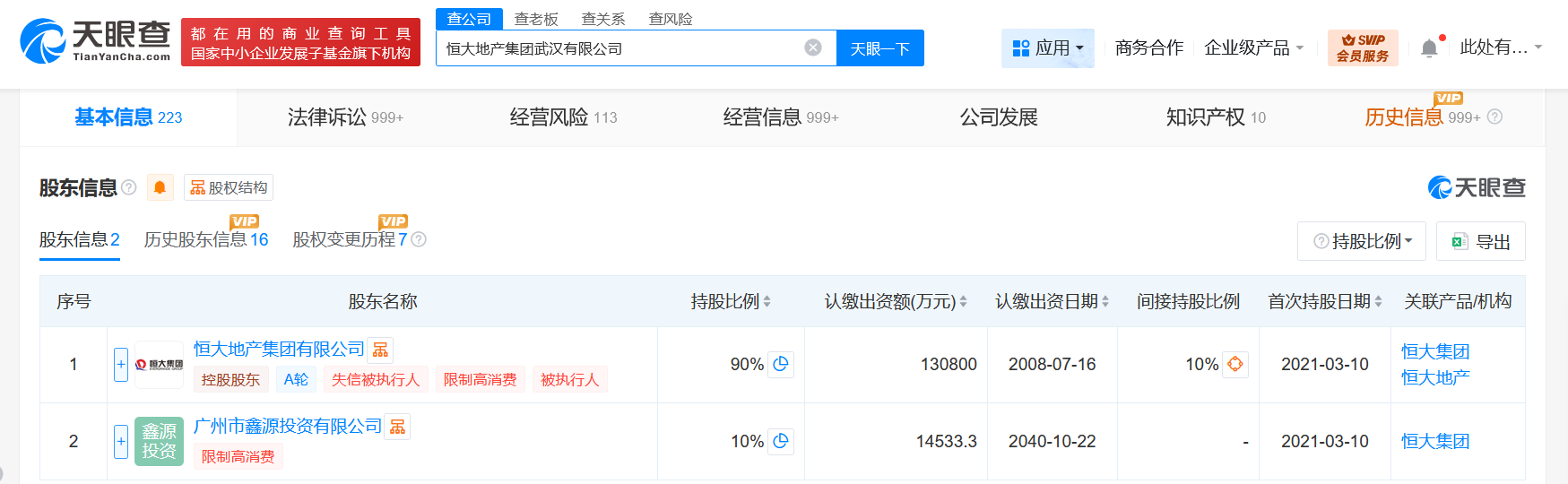Expand row 2 shareholder with plus button
The height and width of the screenshot is (484, 1568).
coord(121,441)
